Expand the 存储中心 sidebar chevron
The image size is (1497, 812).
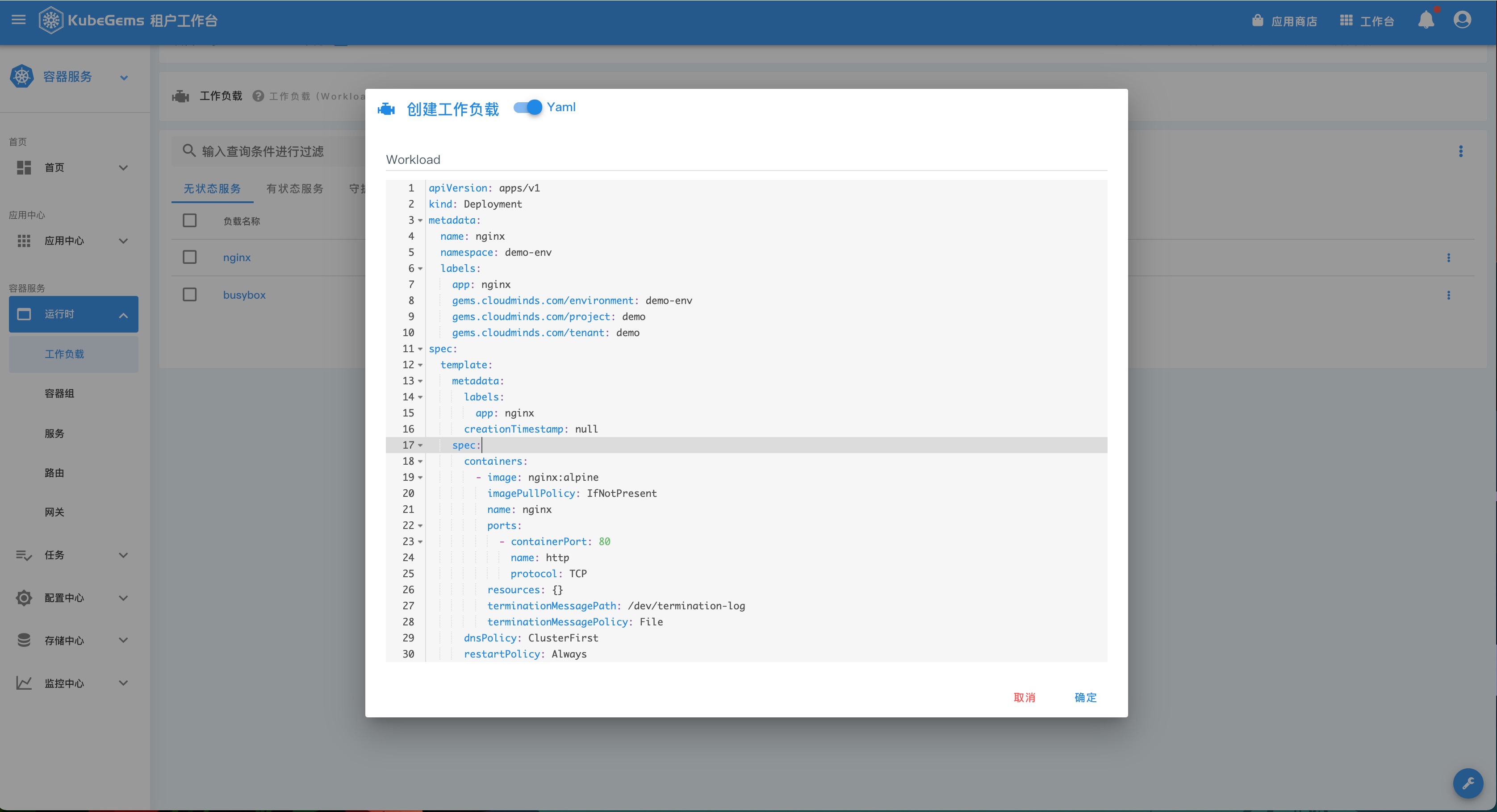[x=123, y=640]
